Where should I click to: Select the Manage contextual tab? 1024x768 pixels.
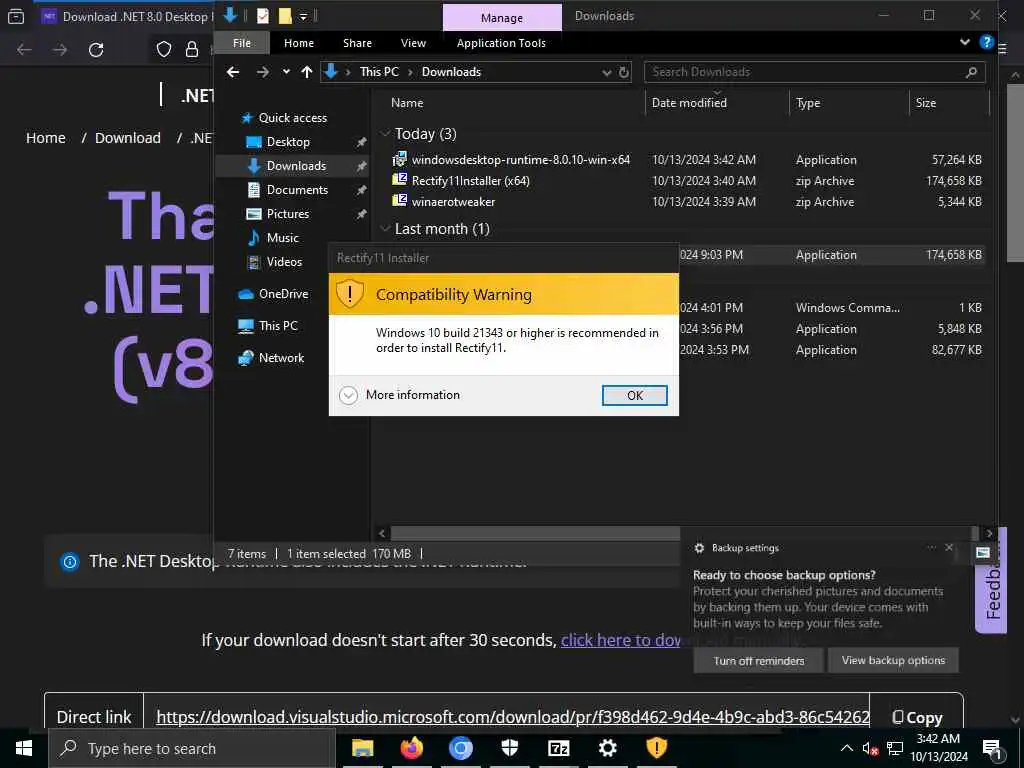502,18
